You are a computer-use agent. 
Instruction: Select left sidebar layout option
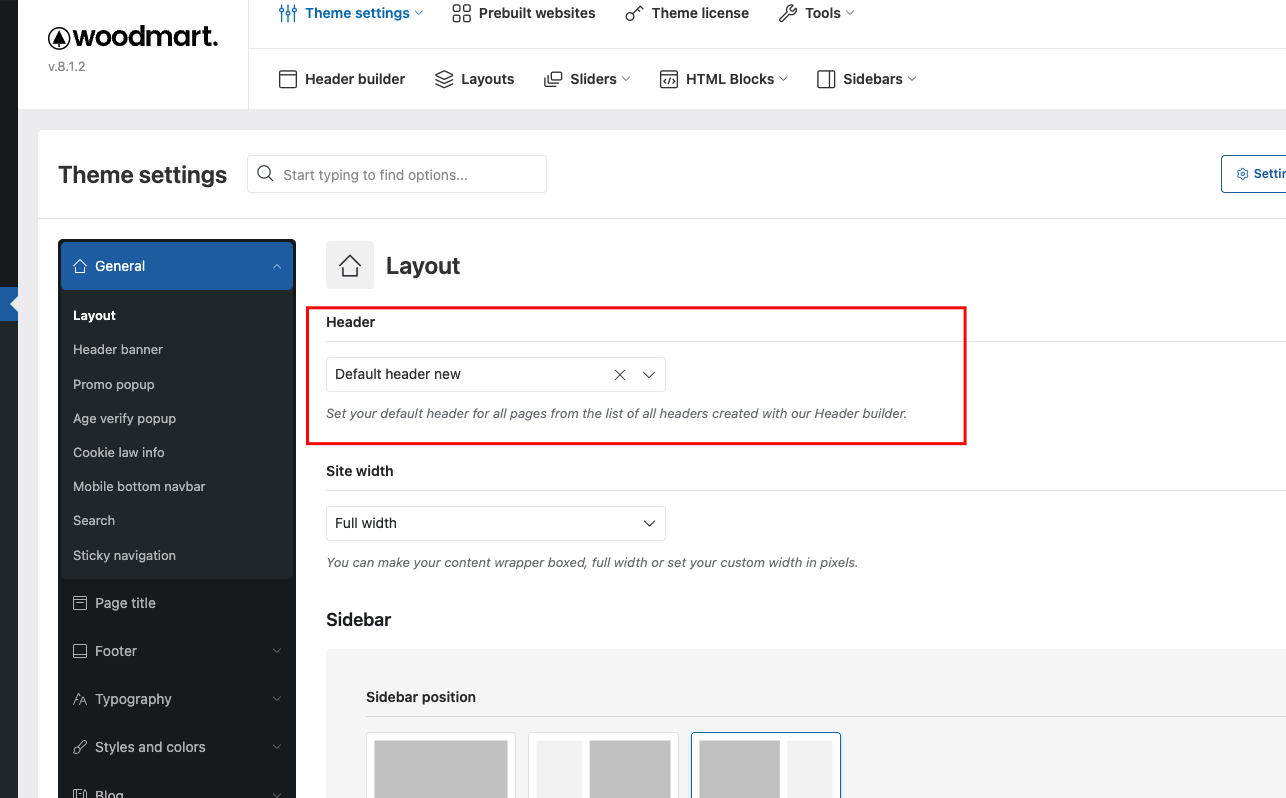pyautogui.click(x=603, y=766)
